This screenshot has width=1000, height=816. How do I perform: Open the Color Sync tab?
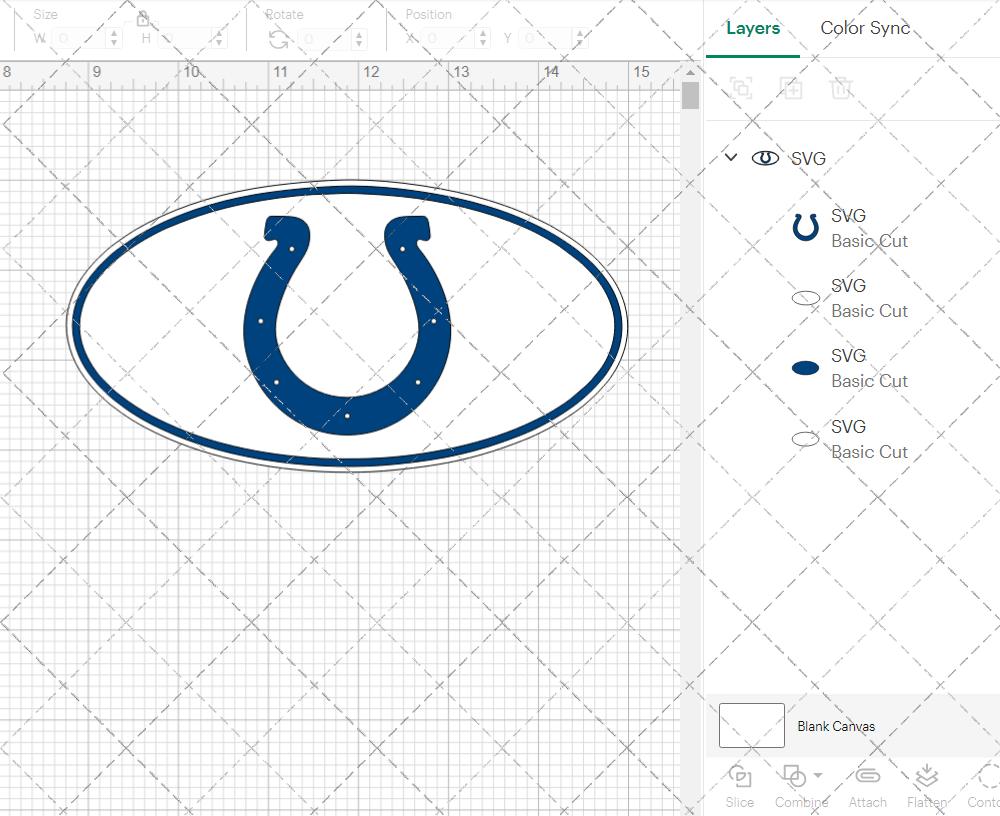865,28
